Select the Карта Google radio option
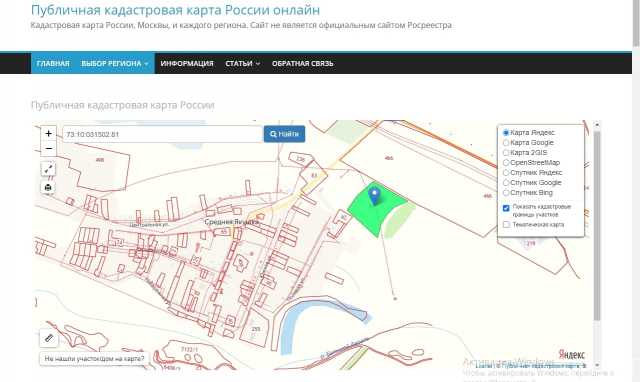 pyautogui.click(x=506, y=142)
